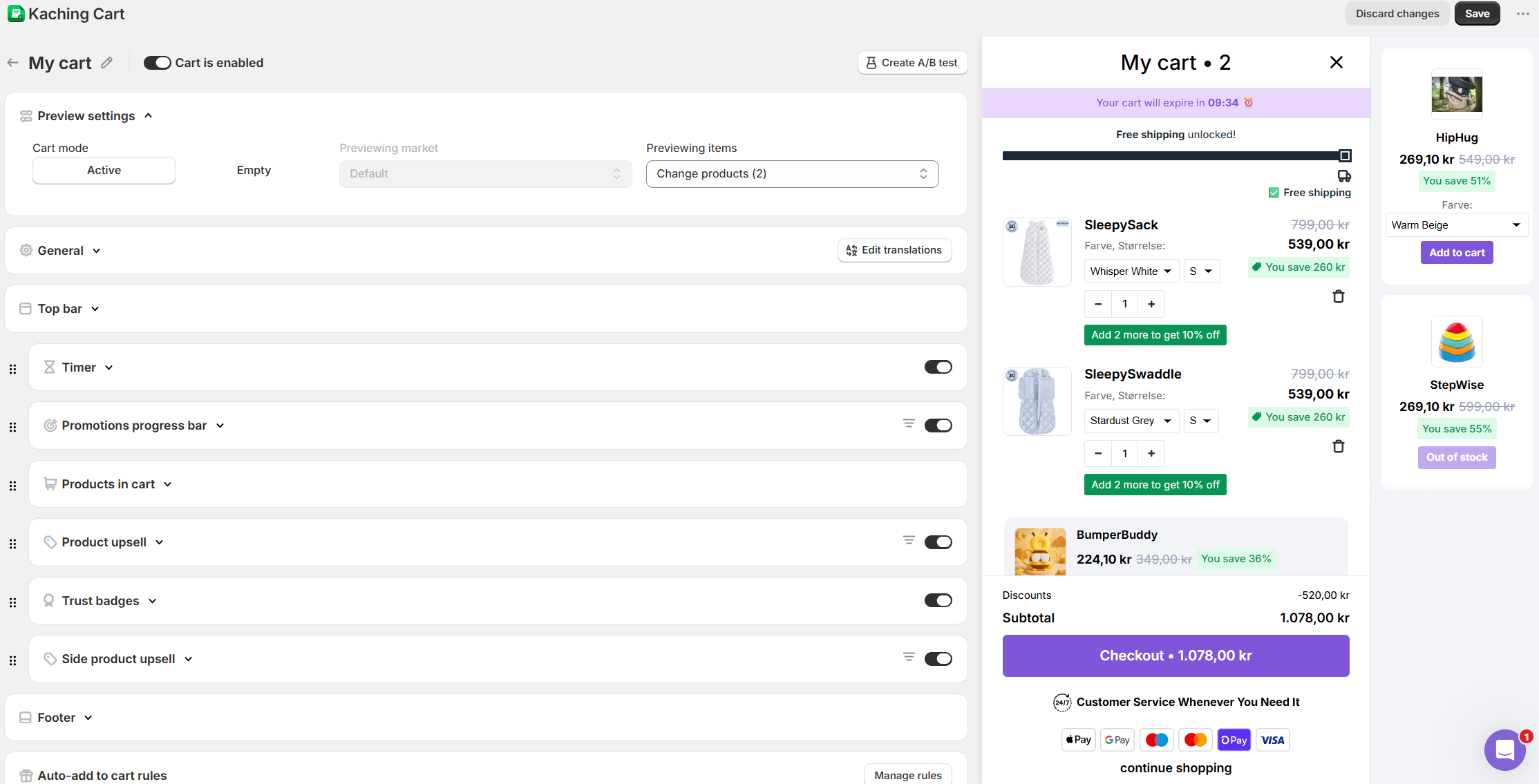Close the My cart preview drawer
The height and width of the screenshot is (784, 1539).
coord(1337,62)
